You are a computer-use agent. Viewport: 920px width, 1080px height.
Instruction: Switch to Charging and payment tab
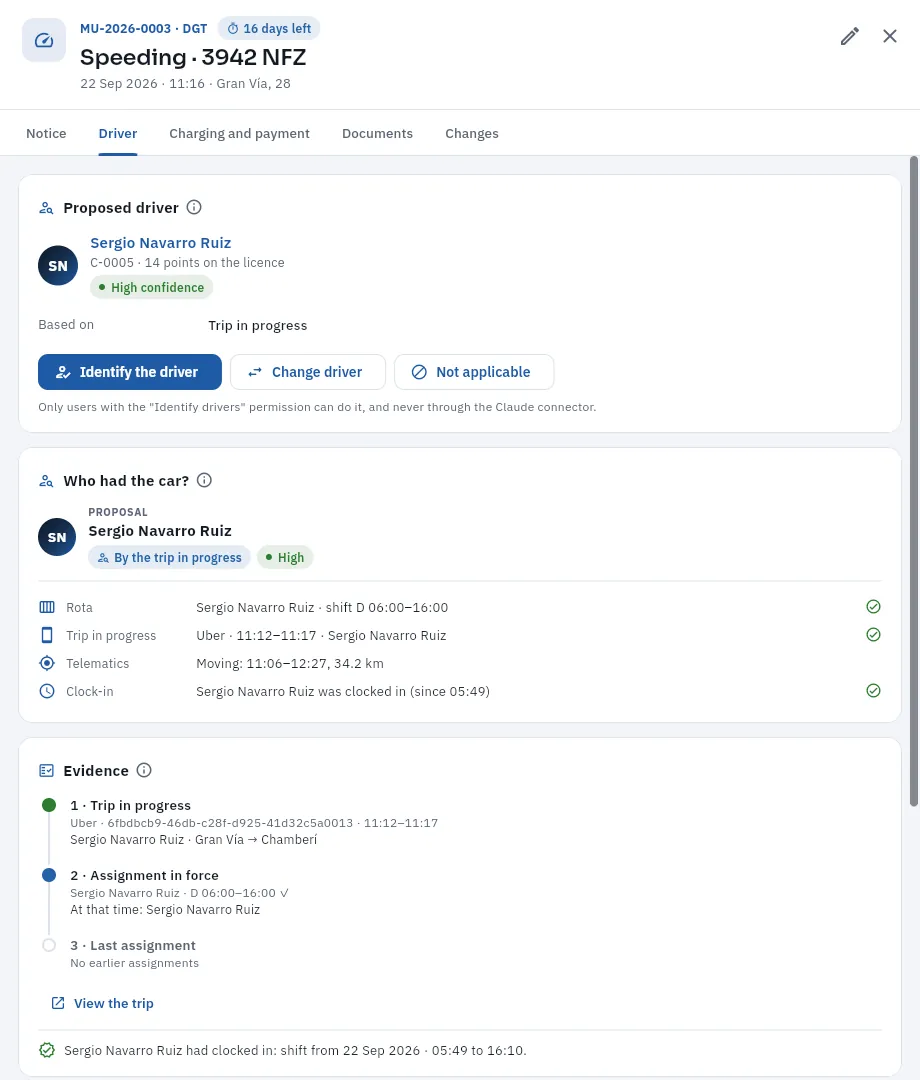(x=240, y=134)
